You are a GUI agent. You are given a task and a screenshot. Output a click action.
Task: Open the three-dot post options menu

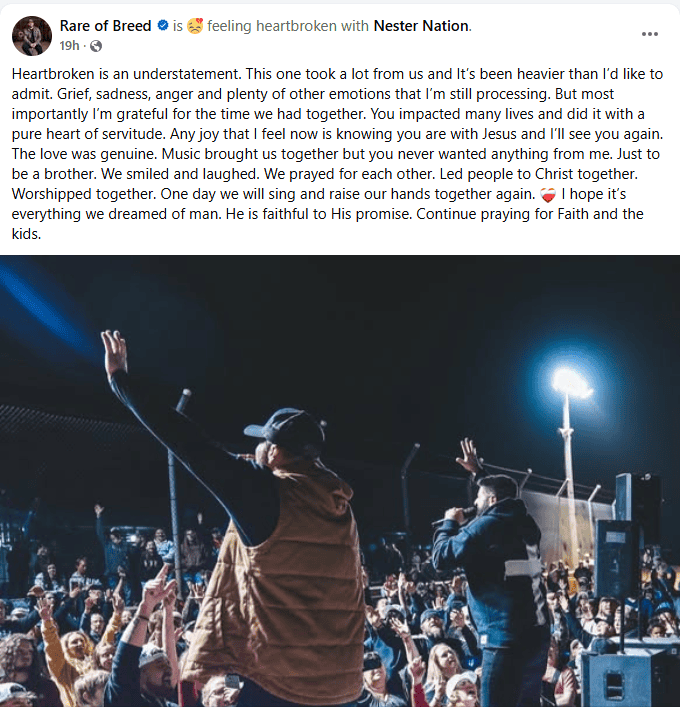pos(649,34)
